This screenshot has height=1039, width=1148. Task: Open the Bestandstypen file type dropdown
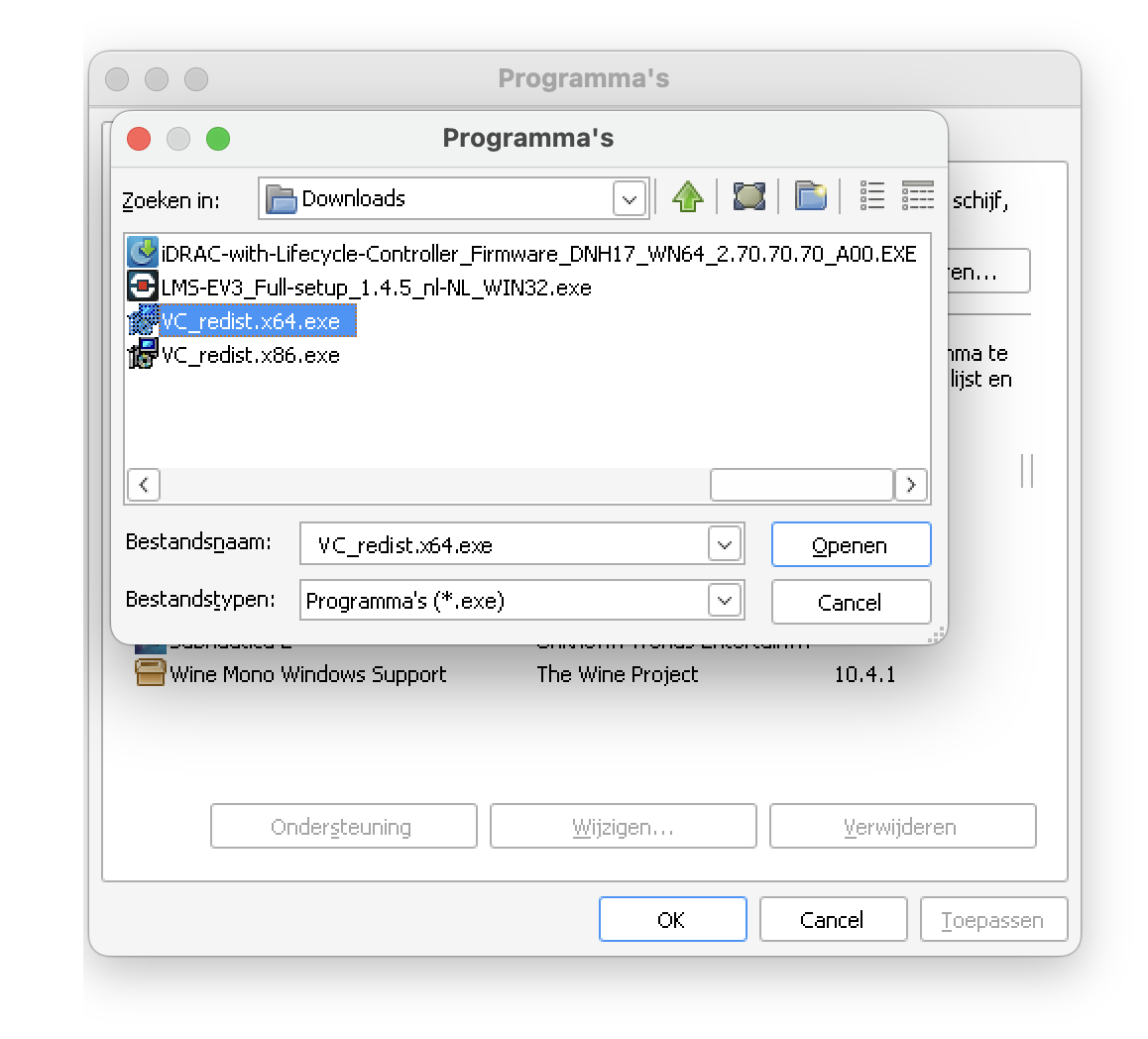click(725, 601)
